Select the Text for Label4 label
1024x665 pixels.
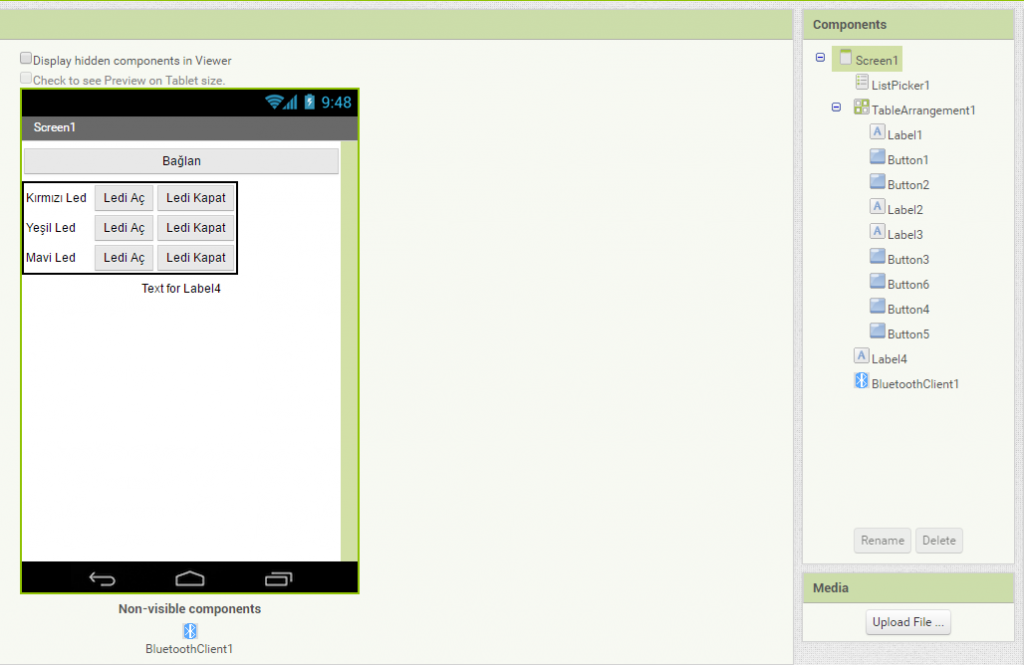coord(181,289)
